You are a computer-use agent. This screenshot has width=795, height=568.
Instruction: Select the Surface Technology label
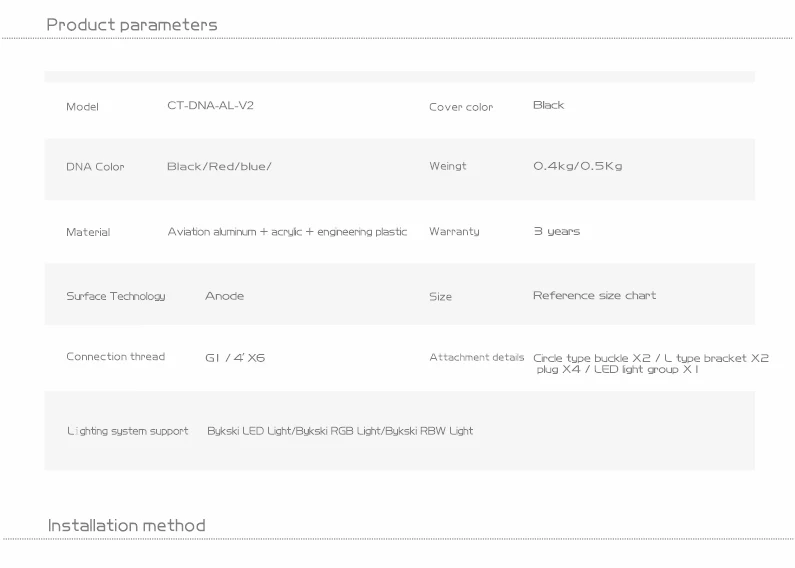tap(116, 296)
